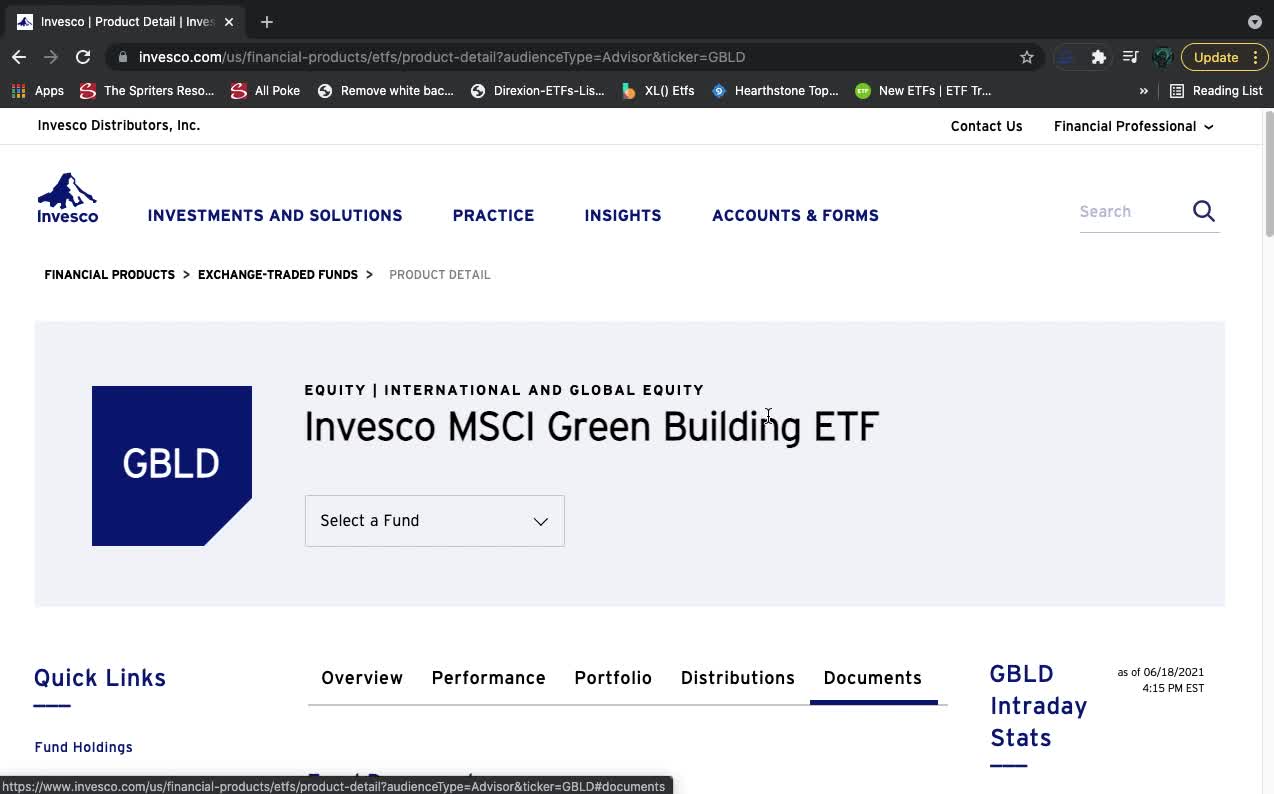Bookmark this page with the star icon
The height and width of the screenshot is (794, 1274).
click(1027, 57)
